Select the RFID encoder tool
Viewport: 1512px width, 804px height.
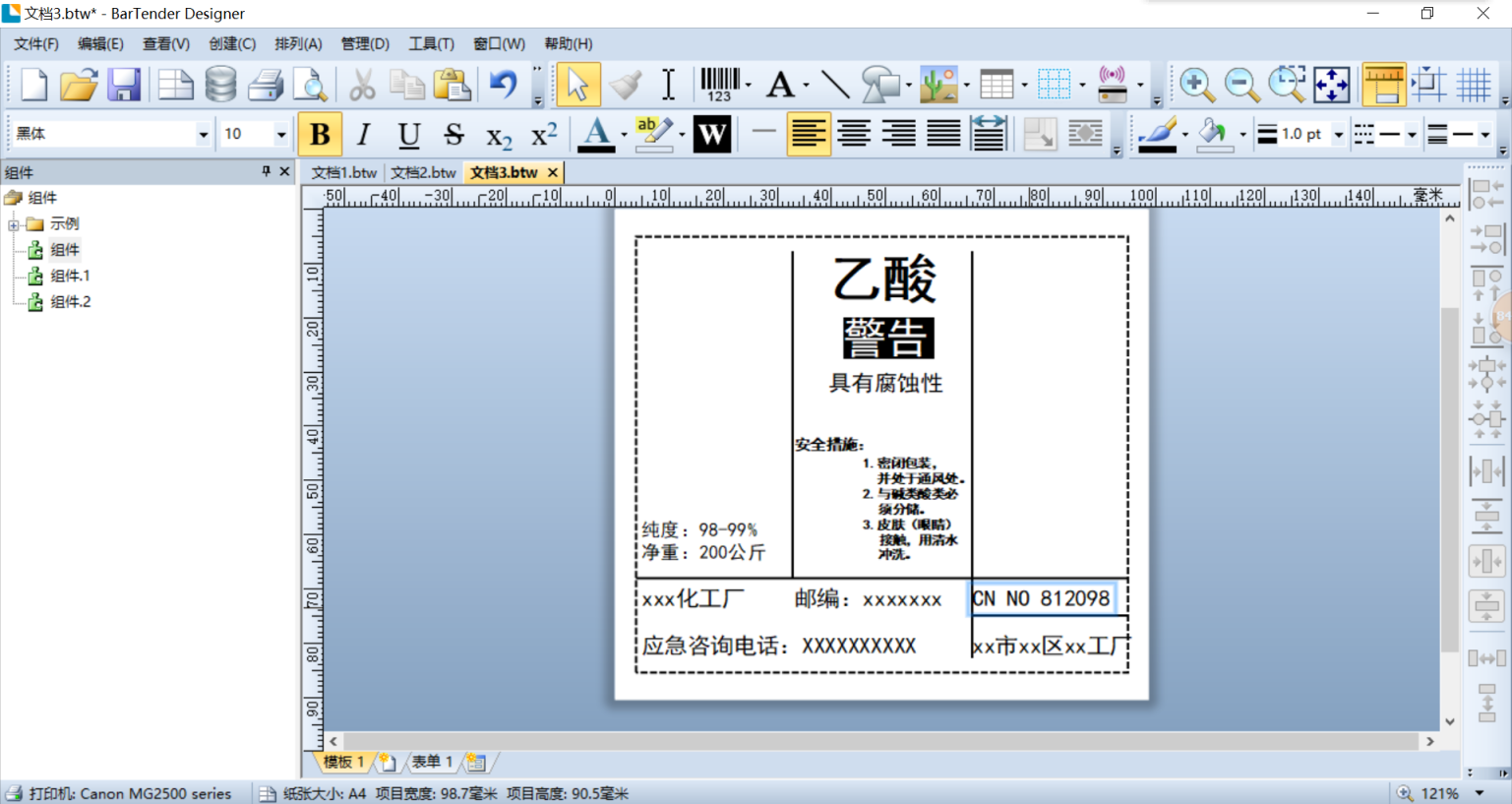coord(1112,85)
